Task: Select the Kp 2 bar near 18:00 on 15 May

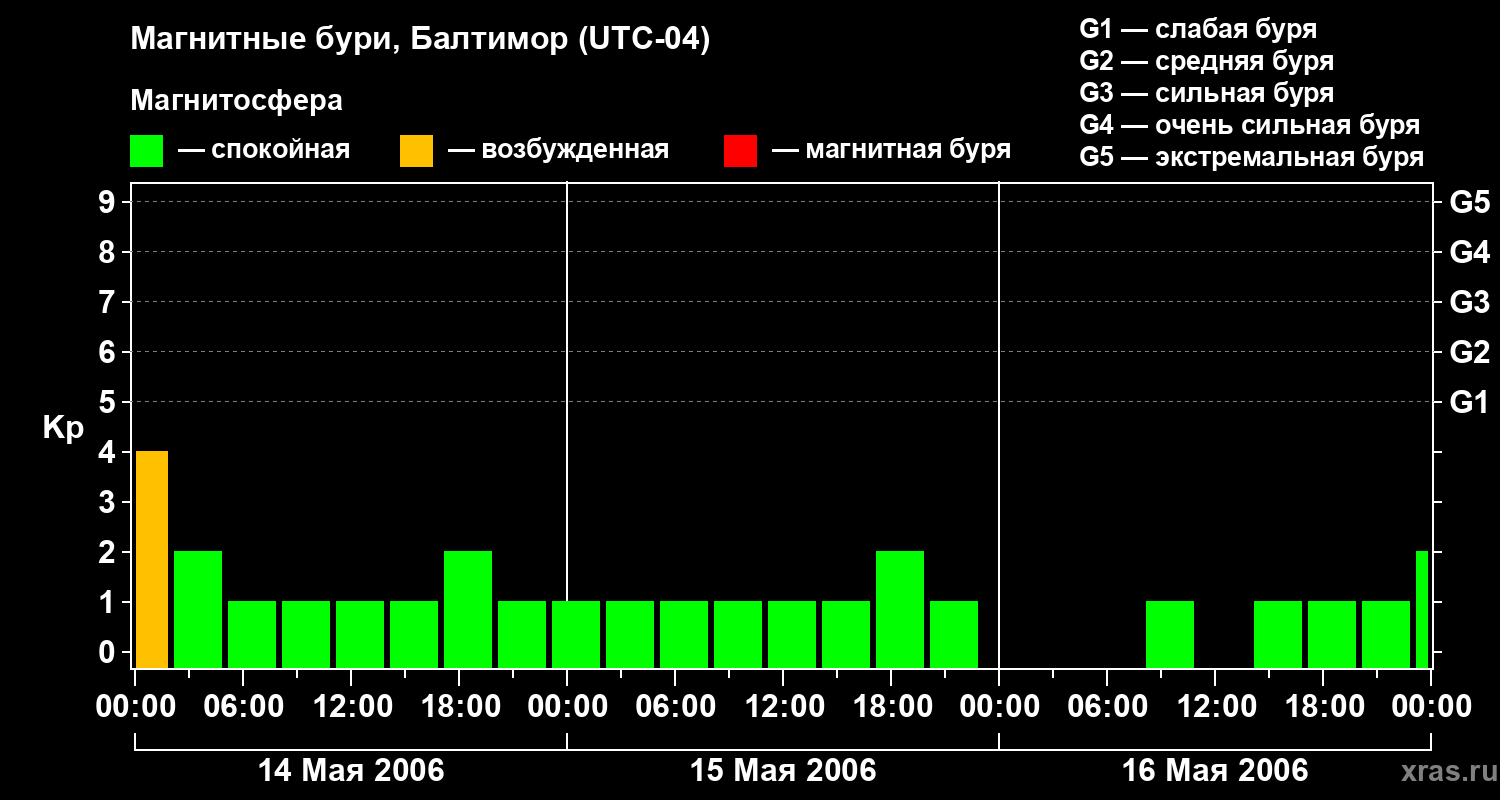Action: tap(900, 610)
